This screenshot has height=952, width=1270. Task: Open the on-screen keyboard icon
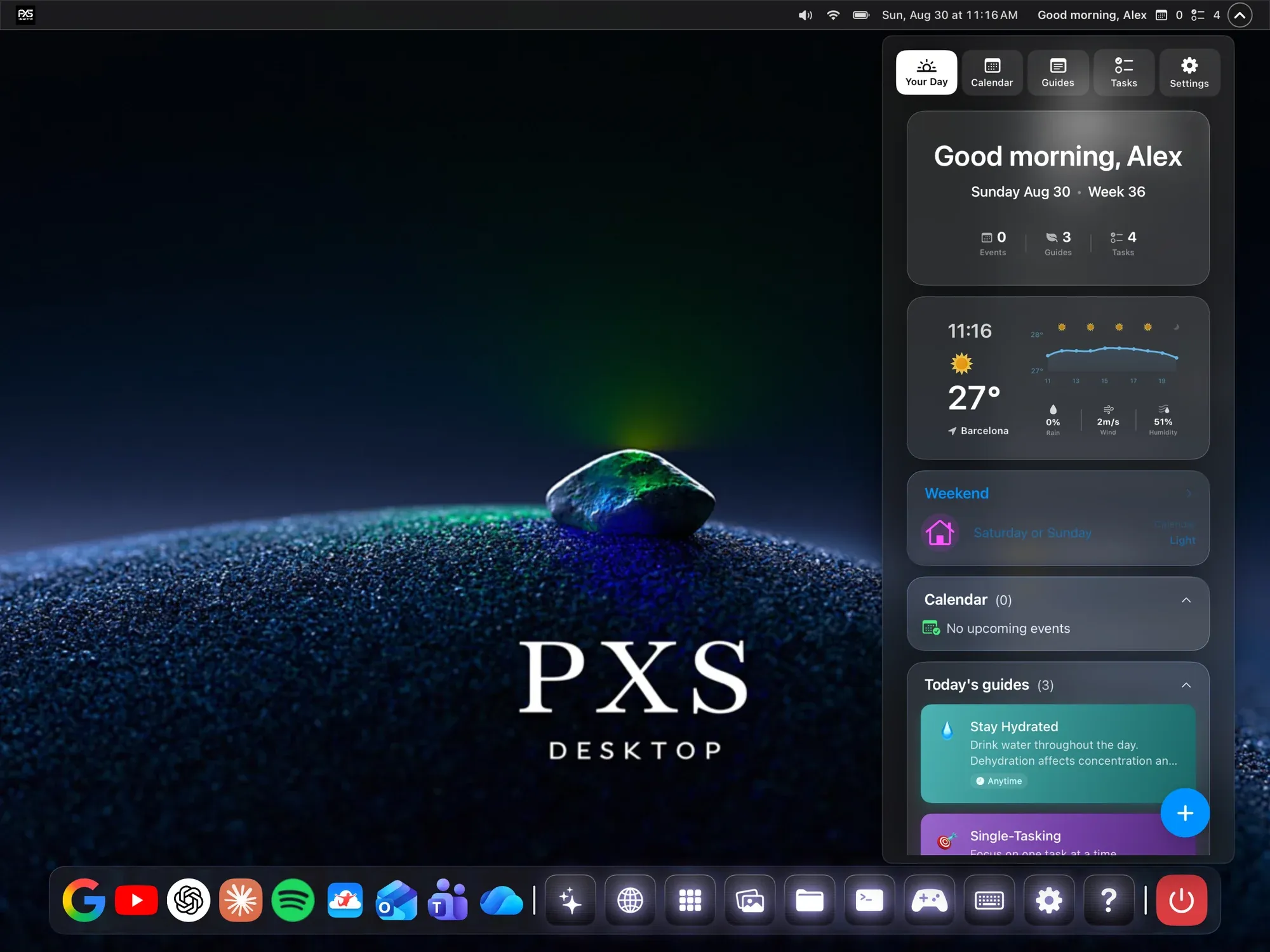click(989, 900)
